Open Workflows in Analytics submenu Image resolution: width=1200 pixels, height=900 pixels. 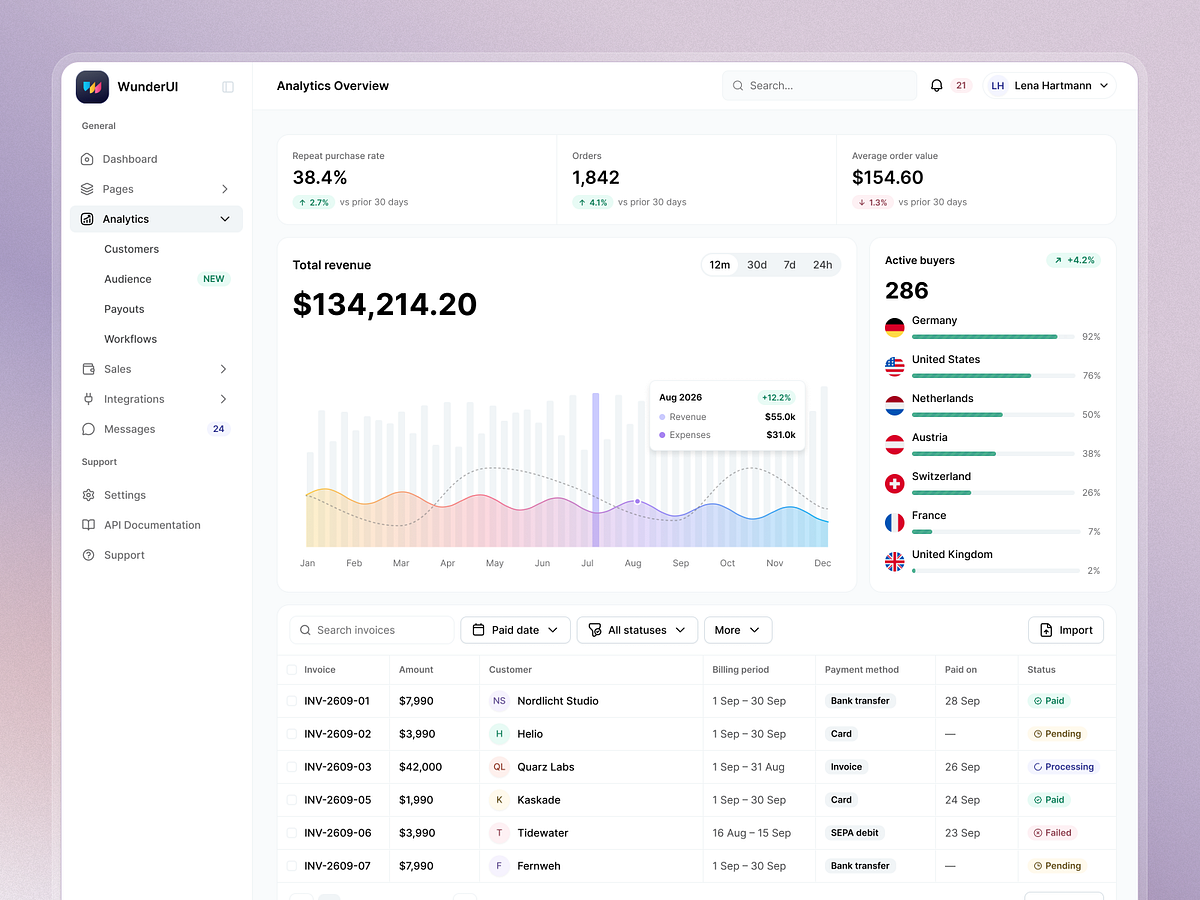coord(131,339)
